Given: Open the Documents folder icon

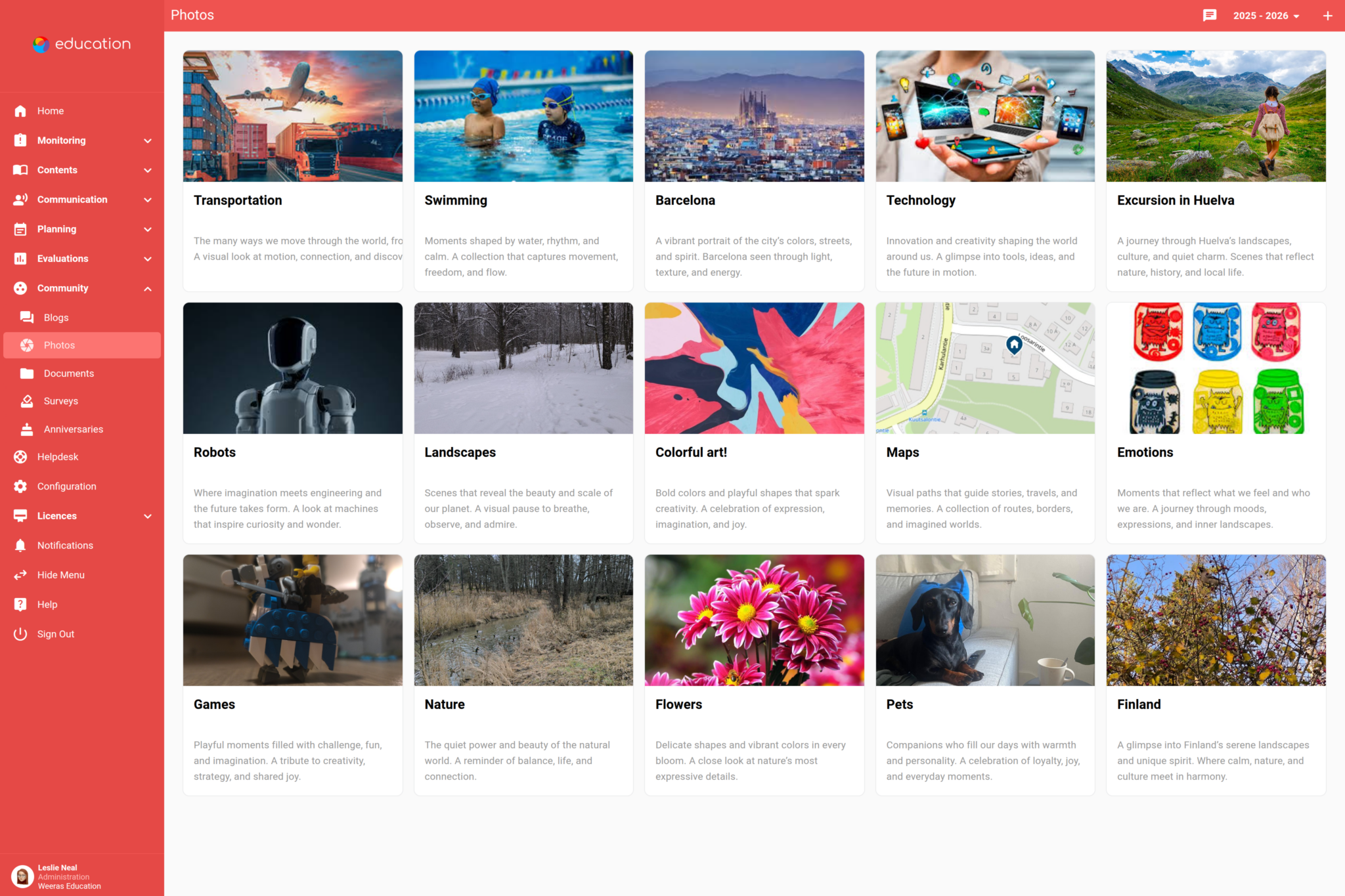Looking at the screenshot, I should click(x=27, y=373).
